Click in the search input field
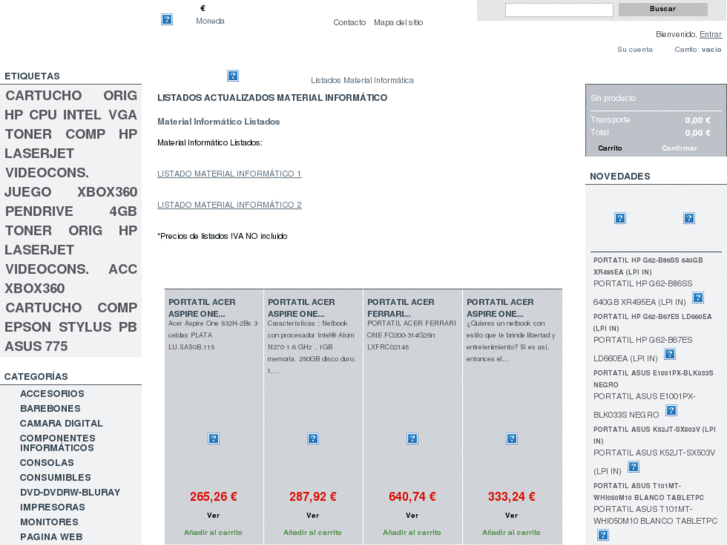 point(559,10)
